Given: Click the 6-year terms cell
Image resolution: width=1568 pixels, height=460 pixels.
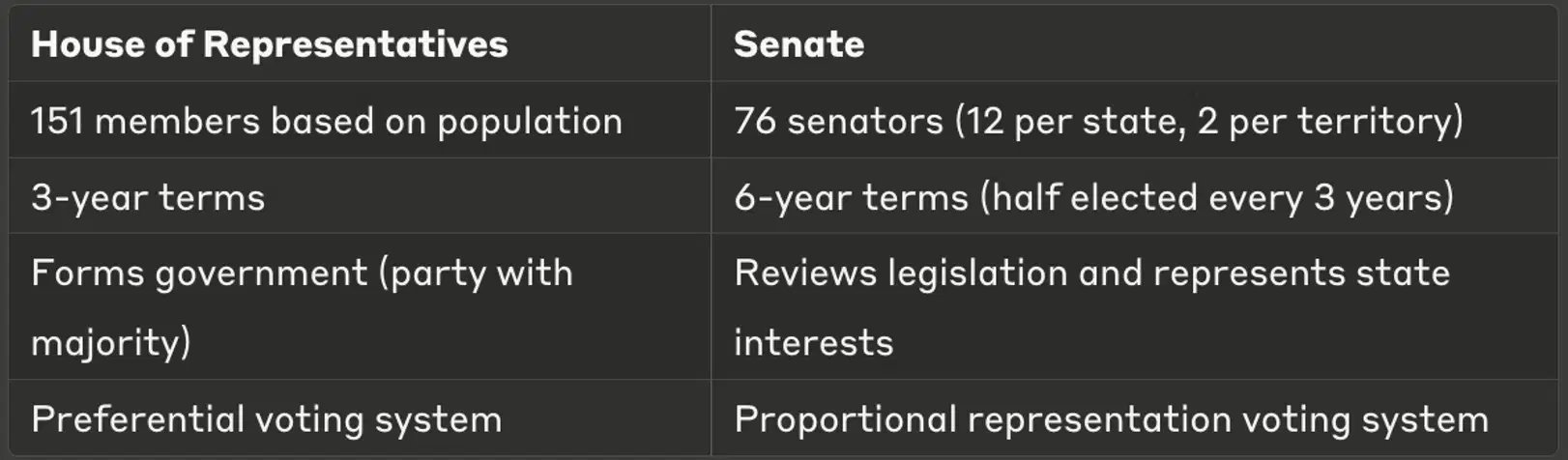Looking at the screenshot, I should (x=1135, y=196).
